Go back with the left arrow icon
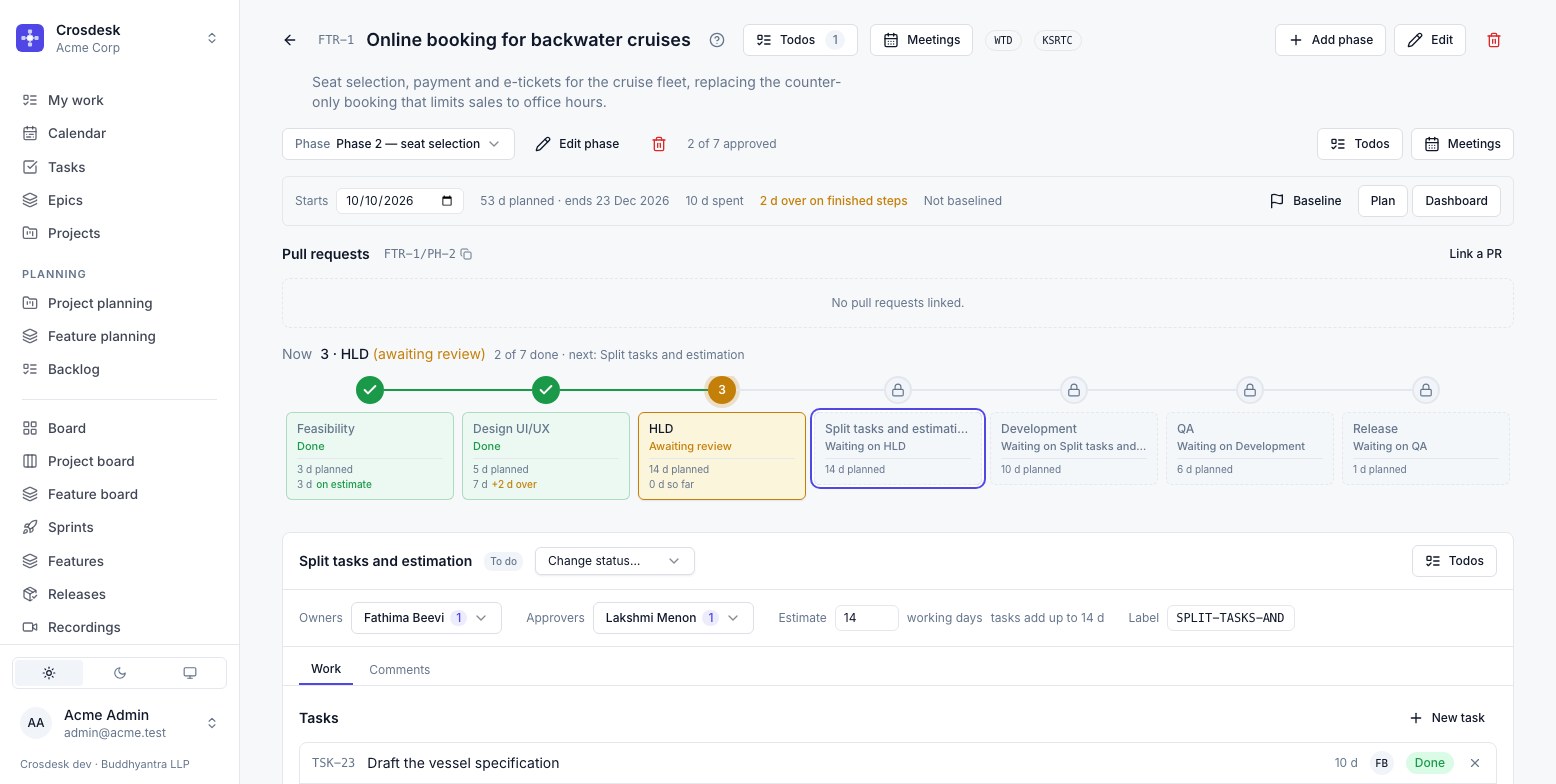Image resolution: width=1556 pixels, height=784 pixels. click(x=290, y=40)
